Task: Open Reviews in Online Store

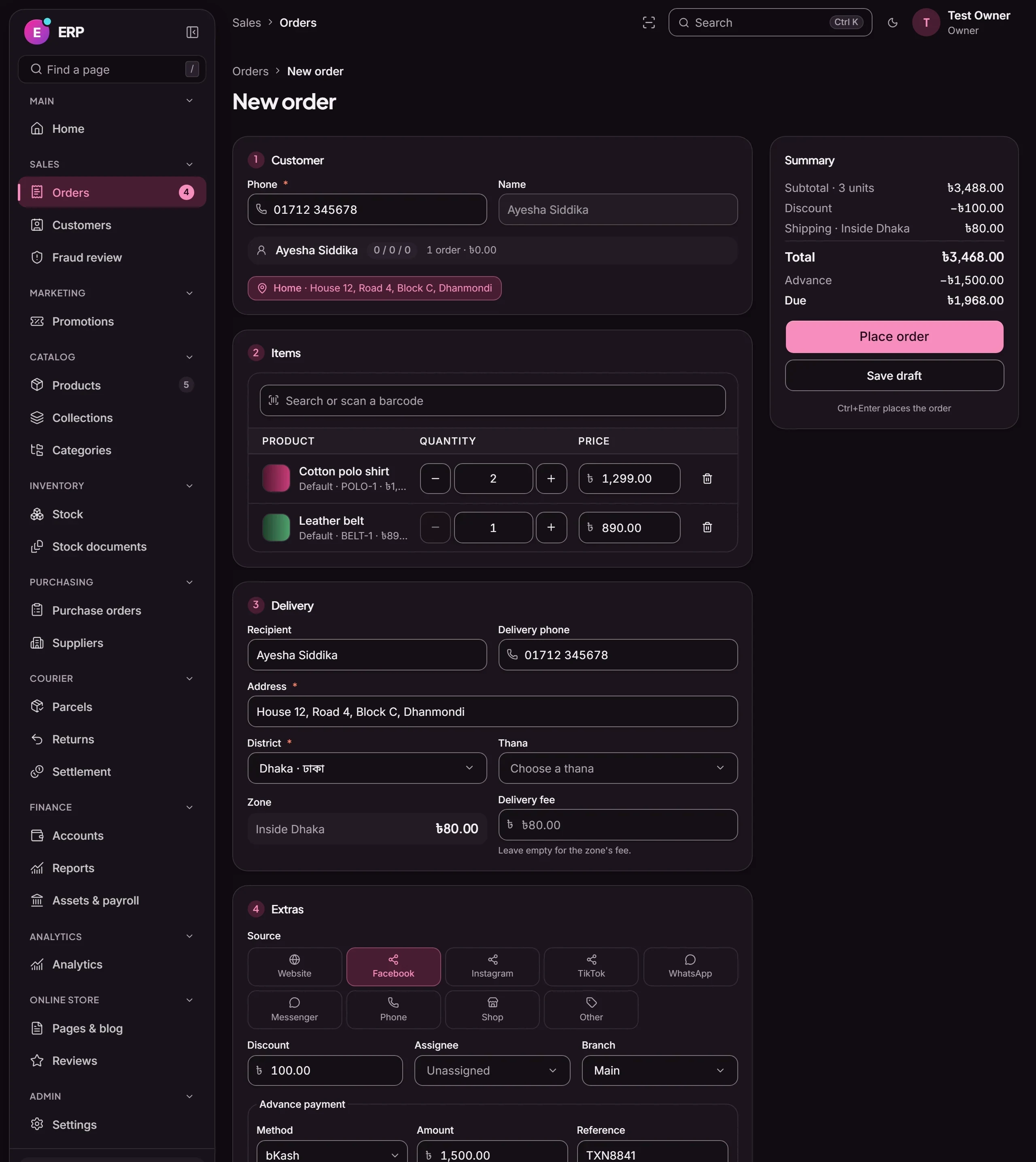Action: [112, 1060]
